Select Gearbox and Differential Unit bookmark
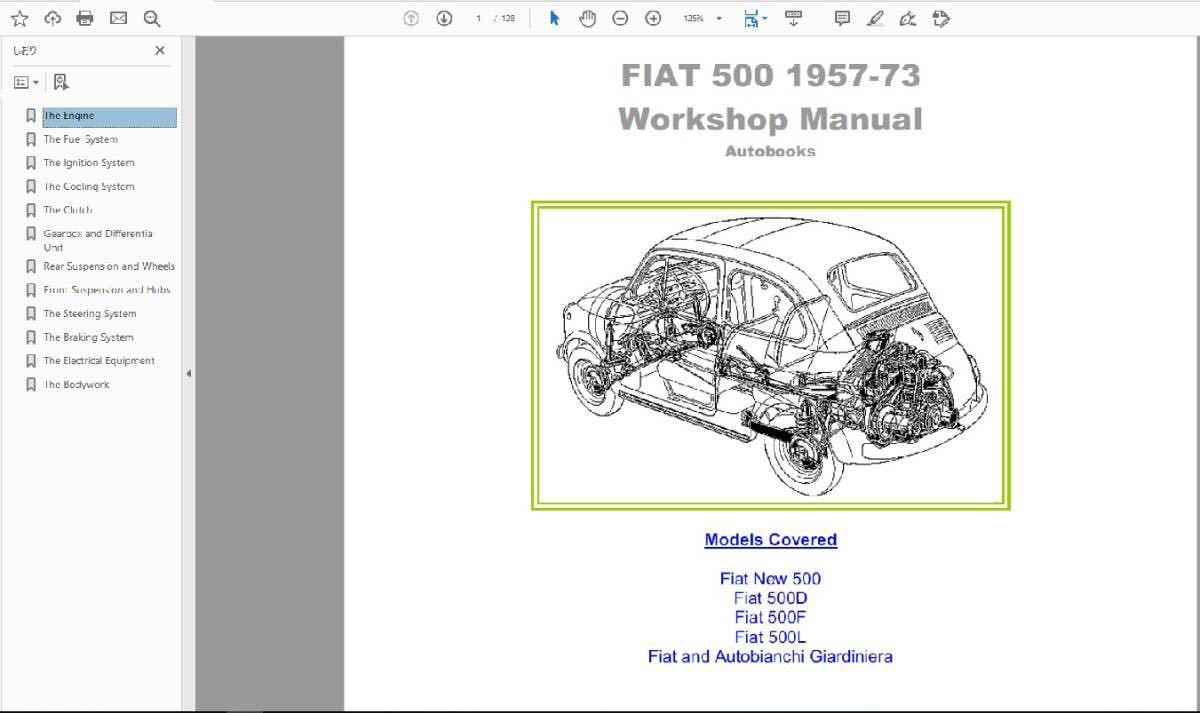Image resolution: width=1200 pixels, height=713 pixels. tap(98, 240)
